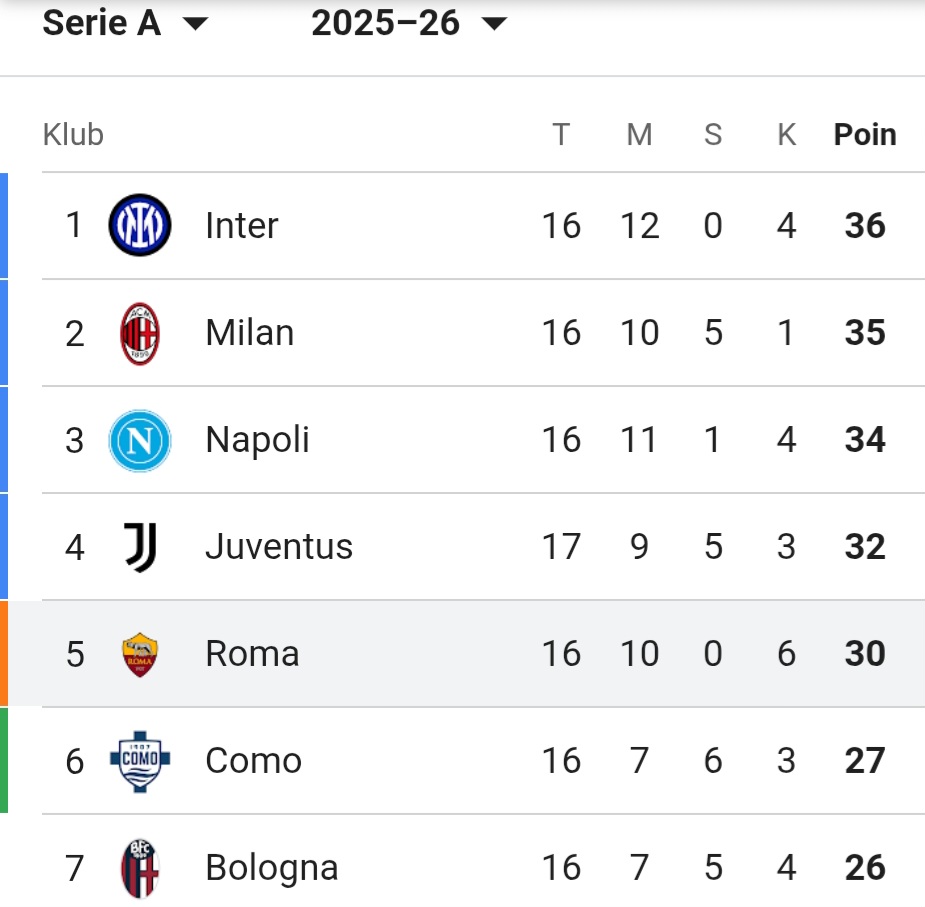Click the bold 36 points value for Inter
The image size is (925, 907).
click(x=863, y=225)
